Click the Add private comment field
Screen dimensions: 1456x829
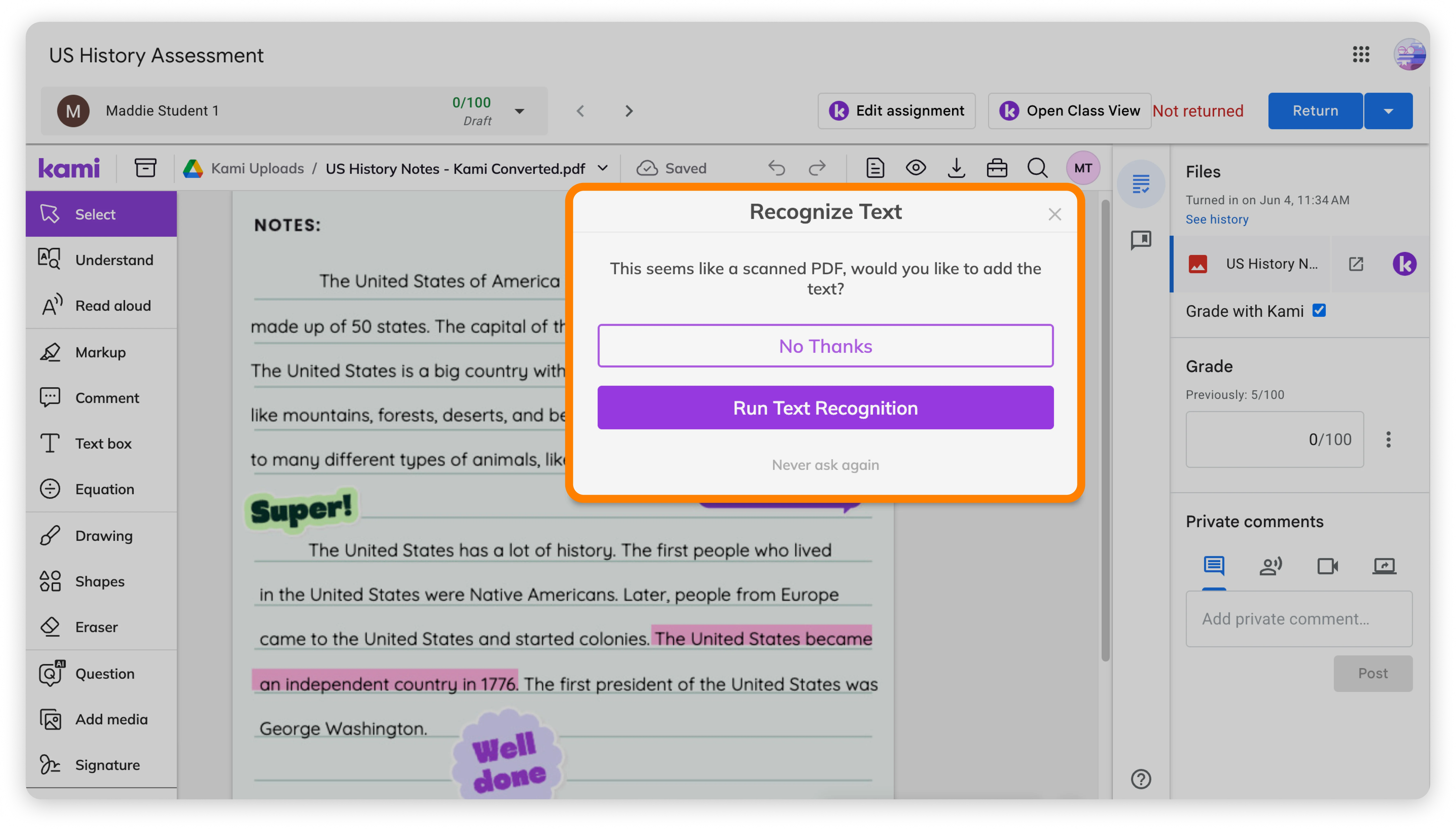pos(1299,619)
